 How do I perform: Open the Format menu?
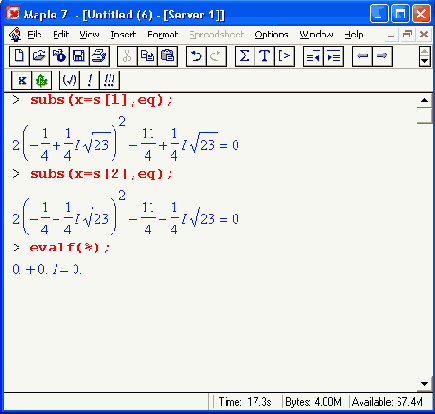163,34
